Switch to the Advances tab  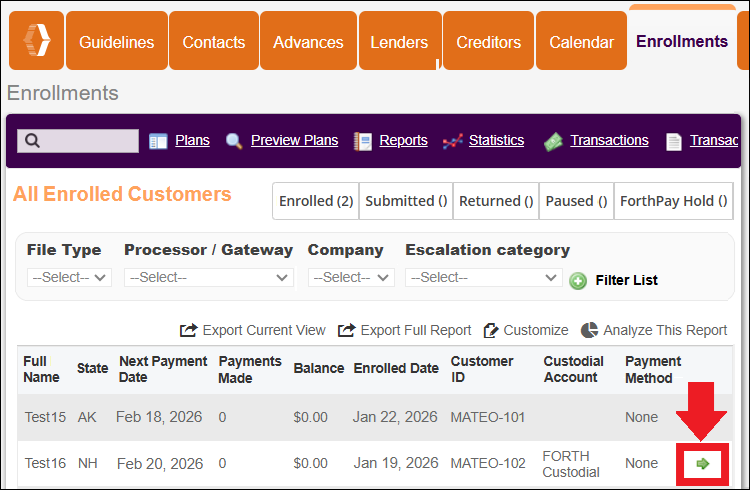click(x=308, y=42)
